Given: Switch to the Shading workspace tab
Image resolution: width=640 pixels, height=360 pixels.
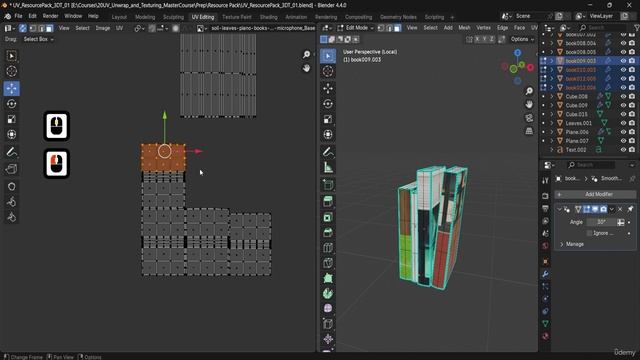Looking at the screenshot, I should [269, 17].
